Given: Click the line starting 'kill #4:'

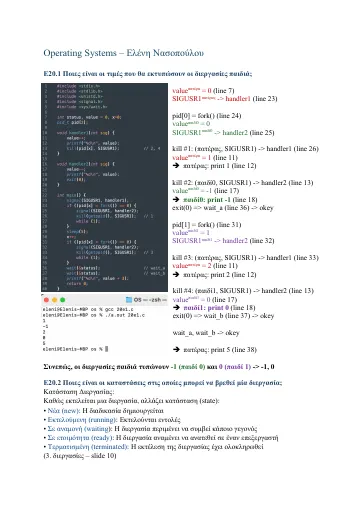Looking at the screenshot, I should [243, 291].
